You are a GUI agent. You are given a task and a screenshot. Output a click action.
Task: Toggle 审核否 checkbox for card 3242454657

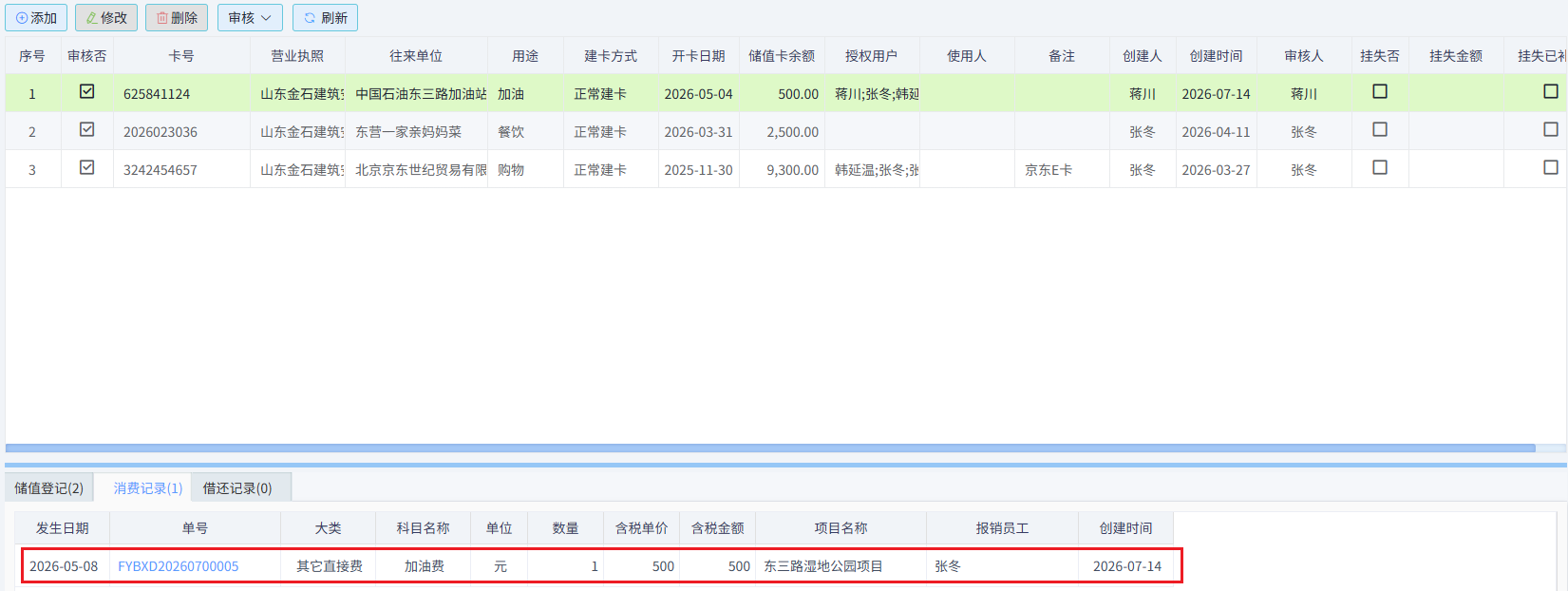[x=87, y=167]
